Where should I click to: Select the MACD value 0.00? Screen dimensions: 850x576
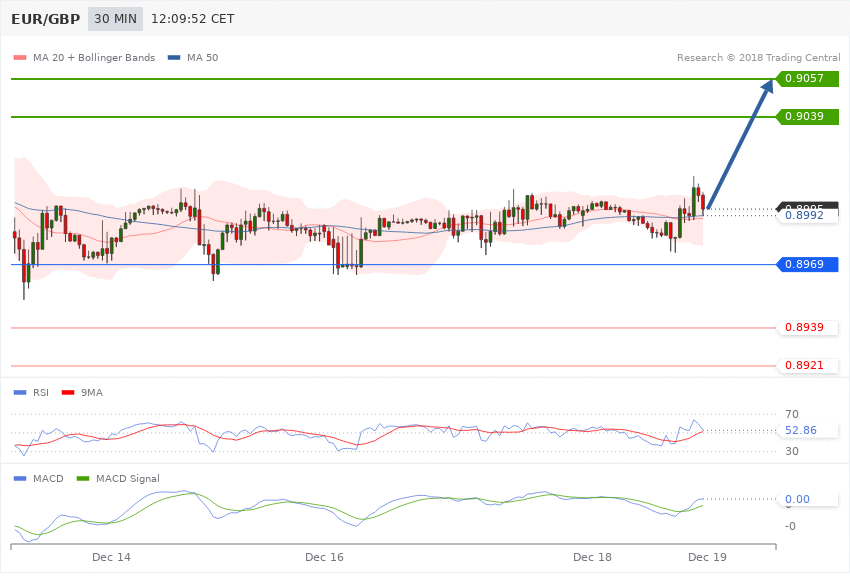797,500
